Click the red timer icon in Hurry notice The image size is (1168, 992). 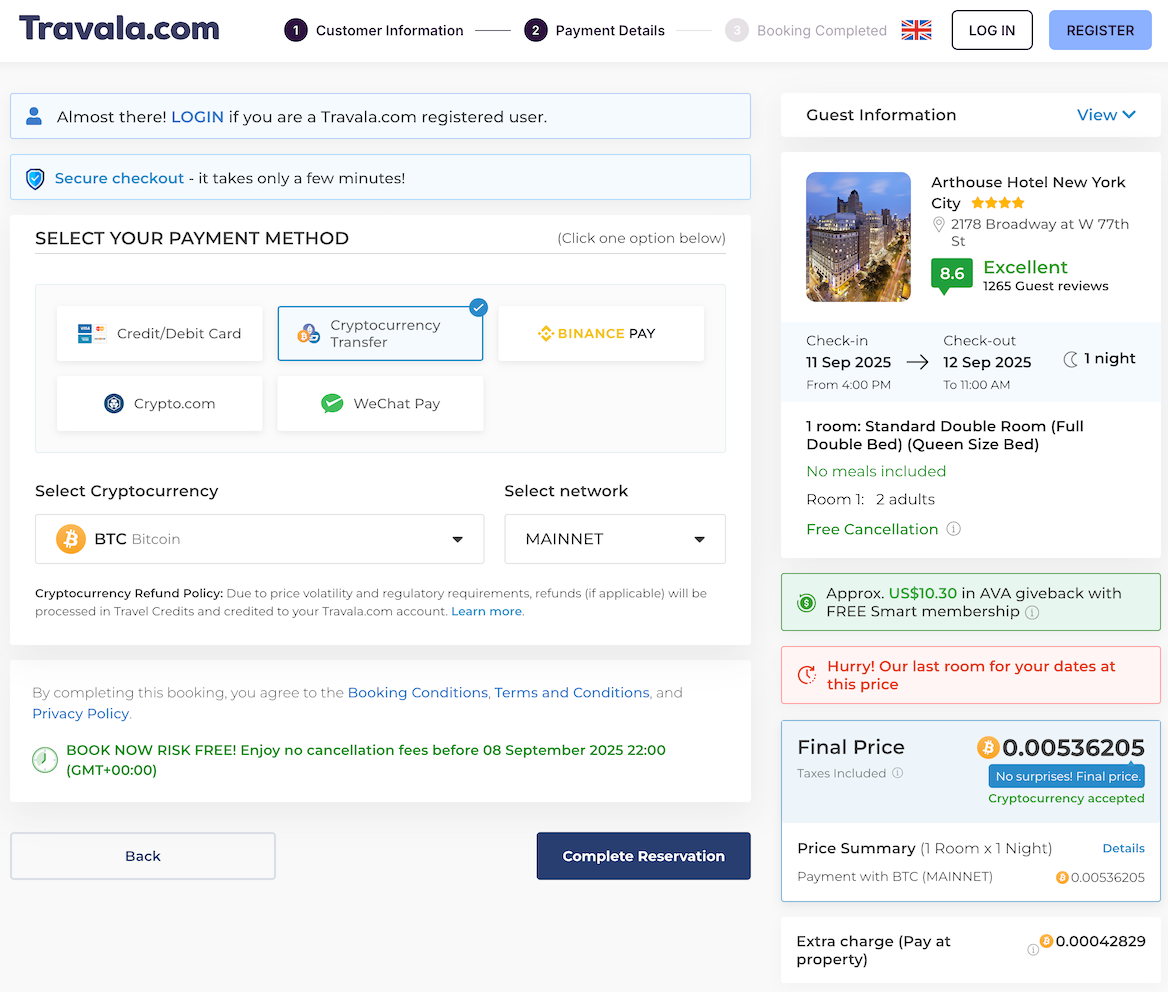tap(807, 675)
